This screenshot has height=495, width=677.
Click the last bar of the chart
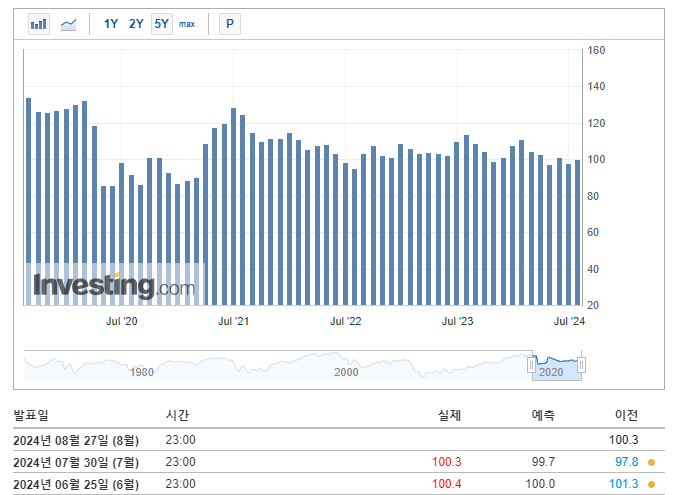coord(578,233)
